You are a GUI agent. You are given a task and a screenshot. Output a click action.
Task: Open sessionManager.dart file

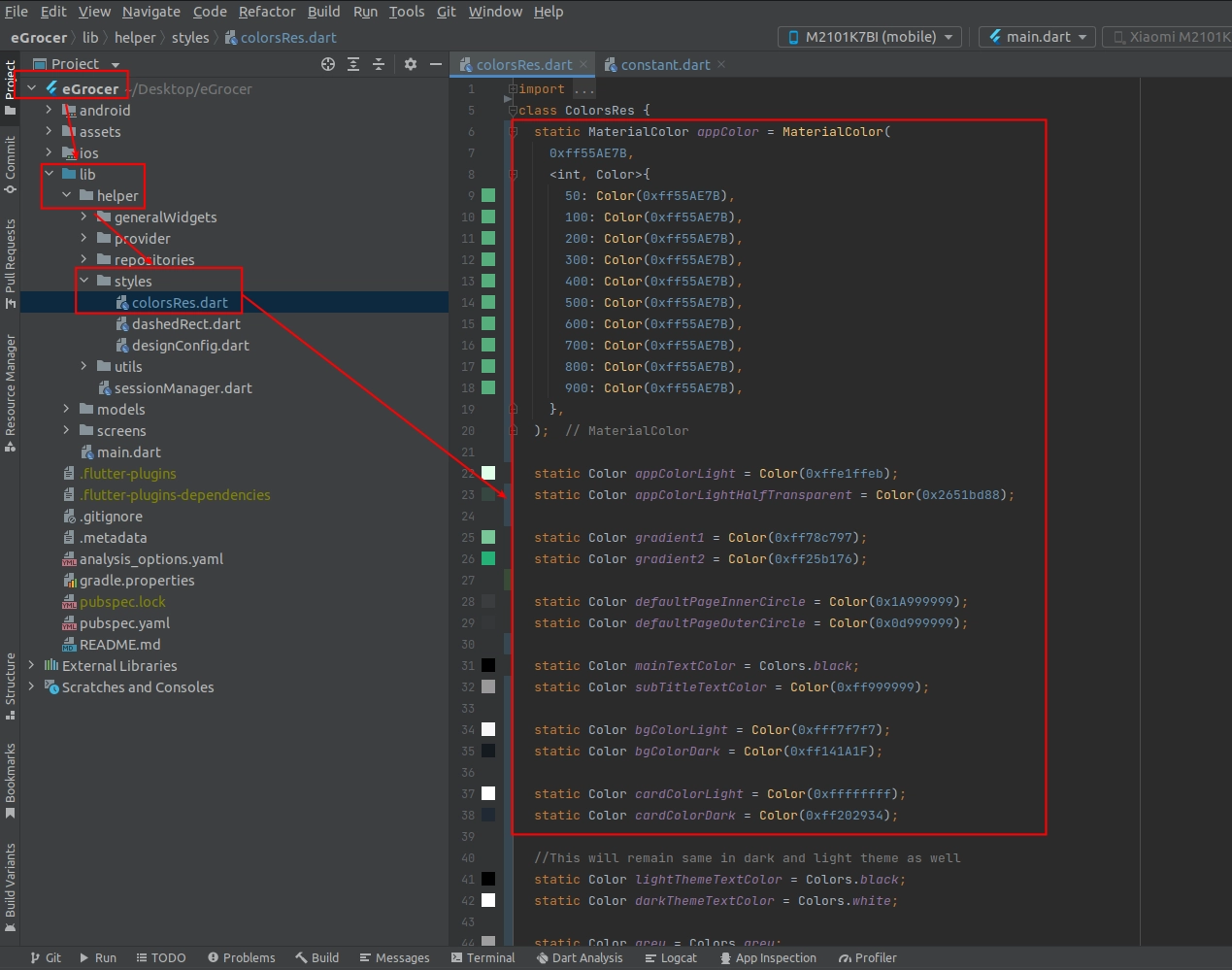(183, 387)
